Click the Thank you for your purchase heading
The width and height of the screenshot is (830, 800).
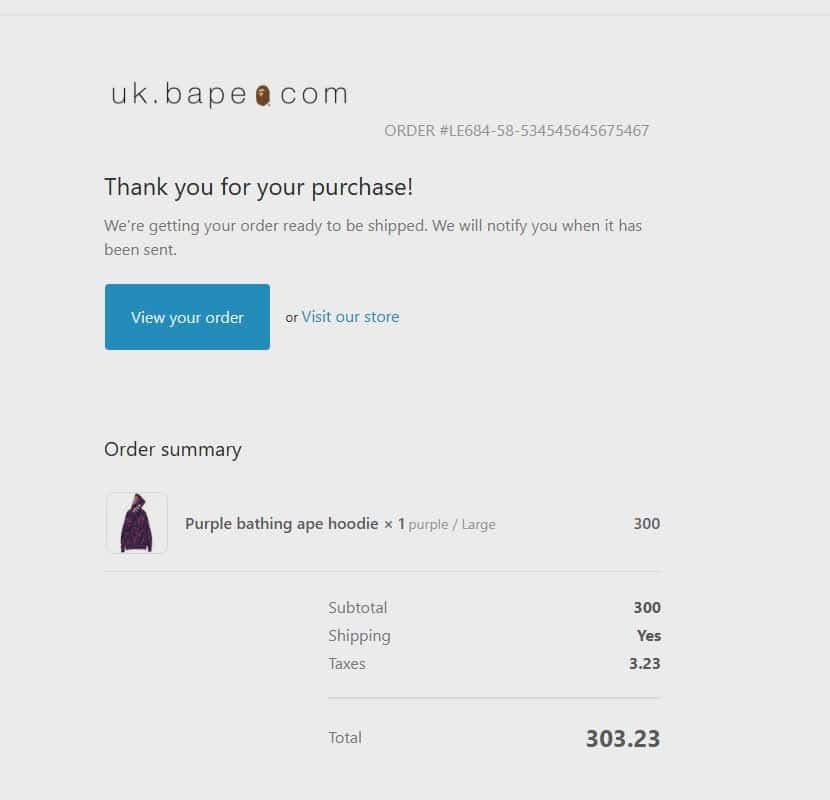point(258,187)
